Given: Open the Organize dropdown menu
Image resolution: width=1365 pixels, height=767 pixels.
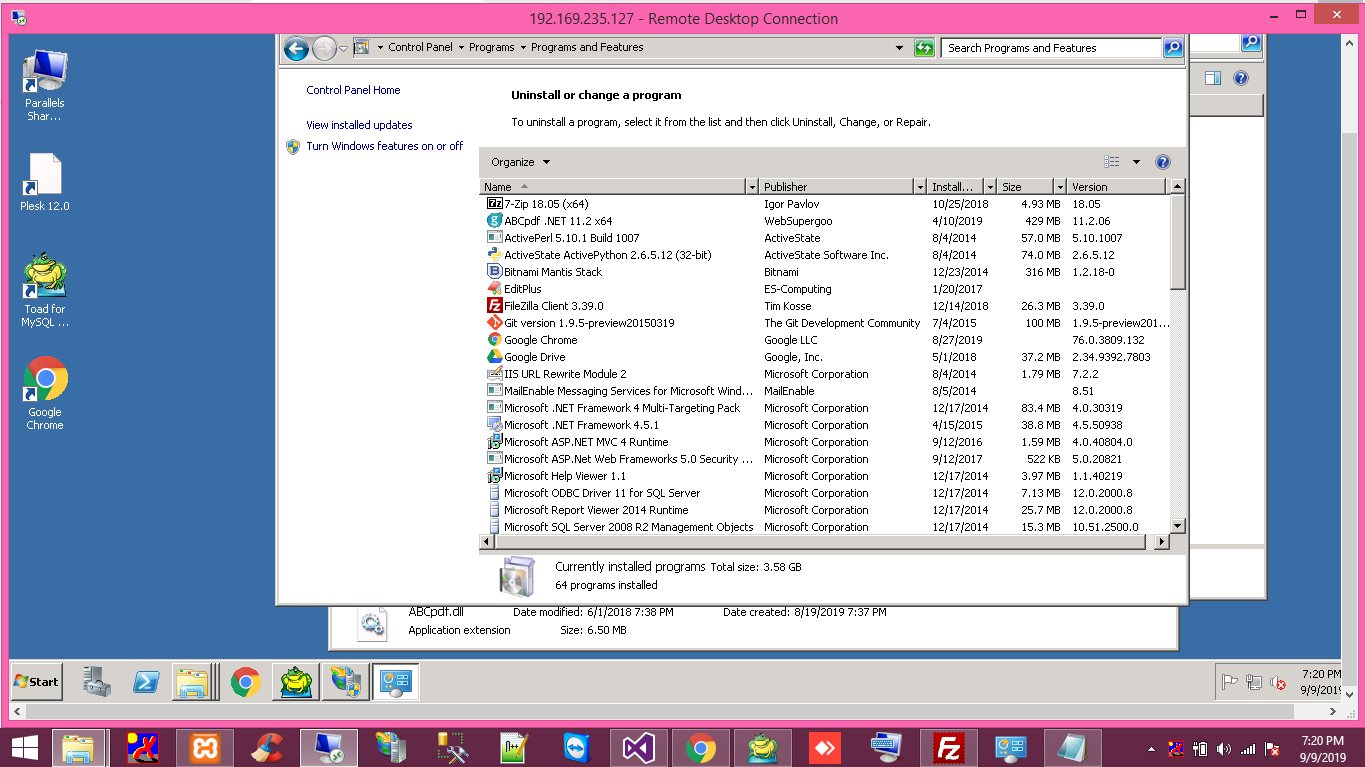Looking at the screenshot, I should click(x=520, y=162).
